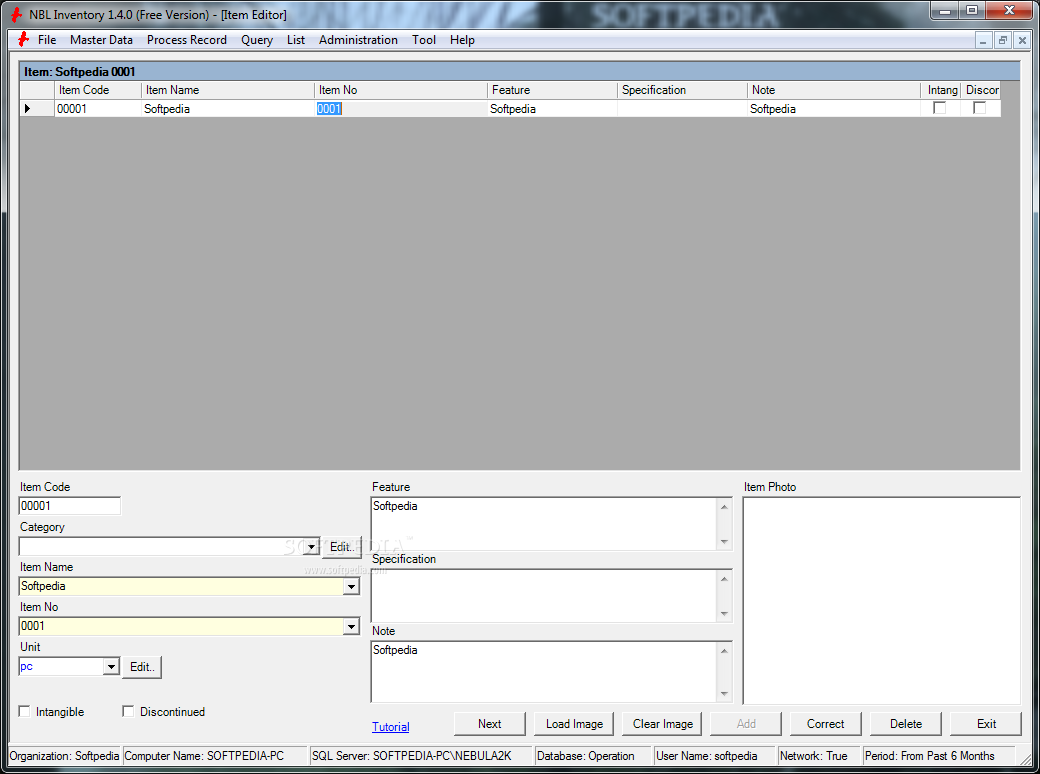Click the NBL Inventory title bar icon
The width and height of the screenshot is (1040, 774).
(x=17, y=15)
